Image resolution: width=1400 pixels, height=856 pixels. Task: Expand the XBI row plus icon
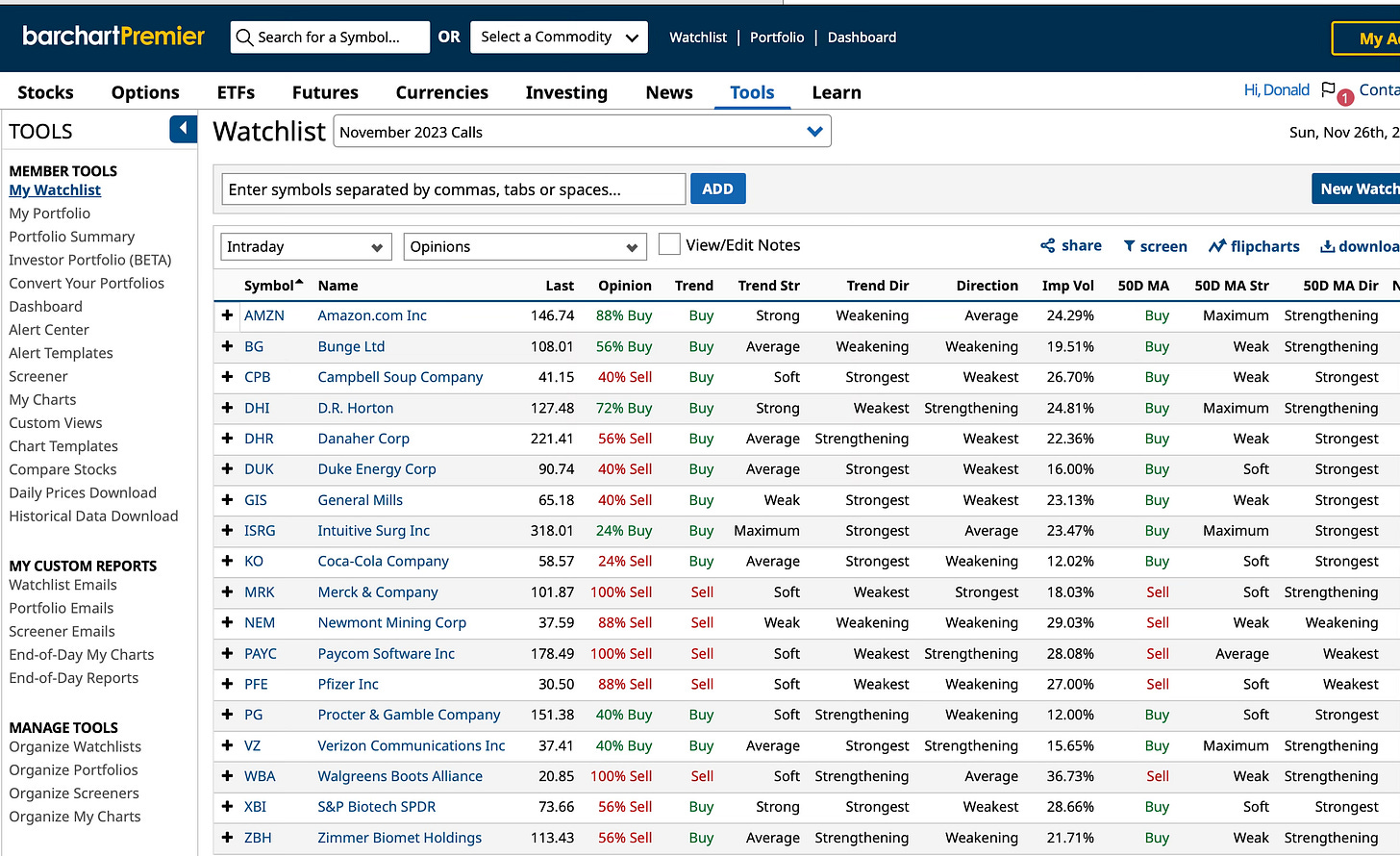(x=228, y=807)
